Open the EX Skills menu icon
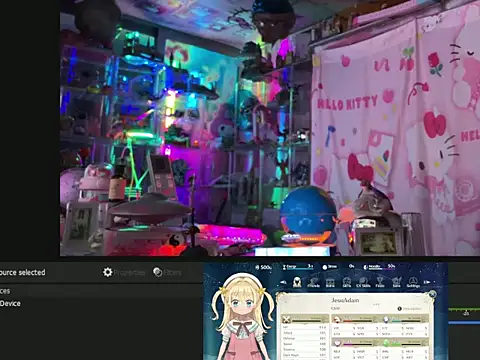 click(x=363, y=282)
